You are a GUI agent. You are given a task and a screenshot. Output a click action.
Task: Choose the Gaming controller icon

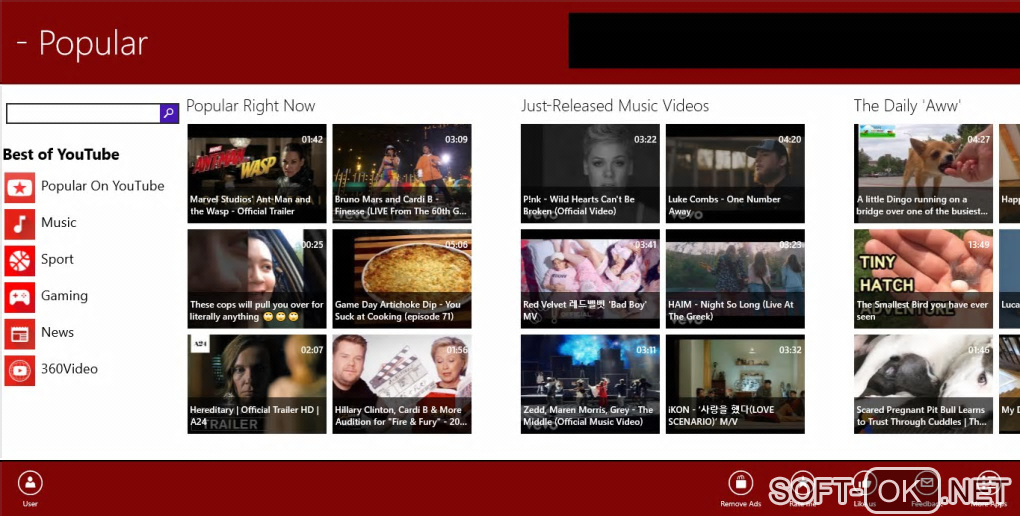click(x=20, y=297)
